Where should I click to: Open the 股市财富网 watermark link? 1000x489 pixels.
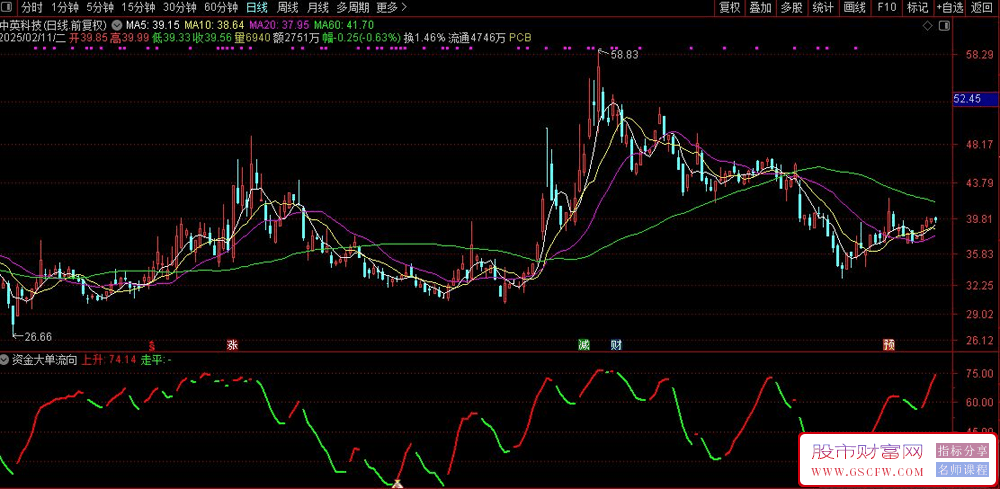866,455
